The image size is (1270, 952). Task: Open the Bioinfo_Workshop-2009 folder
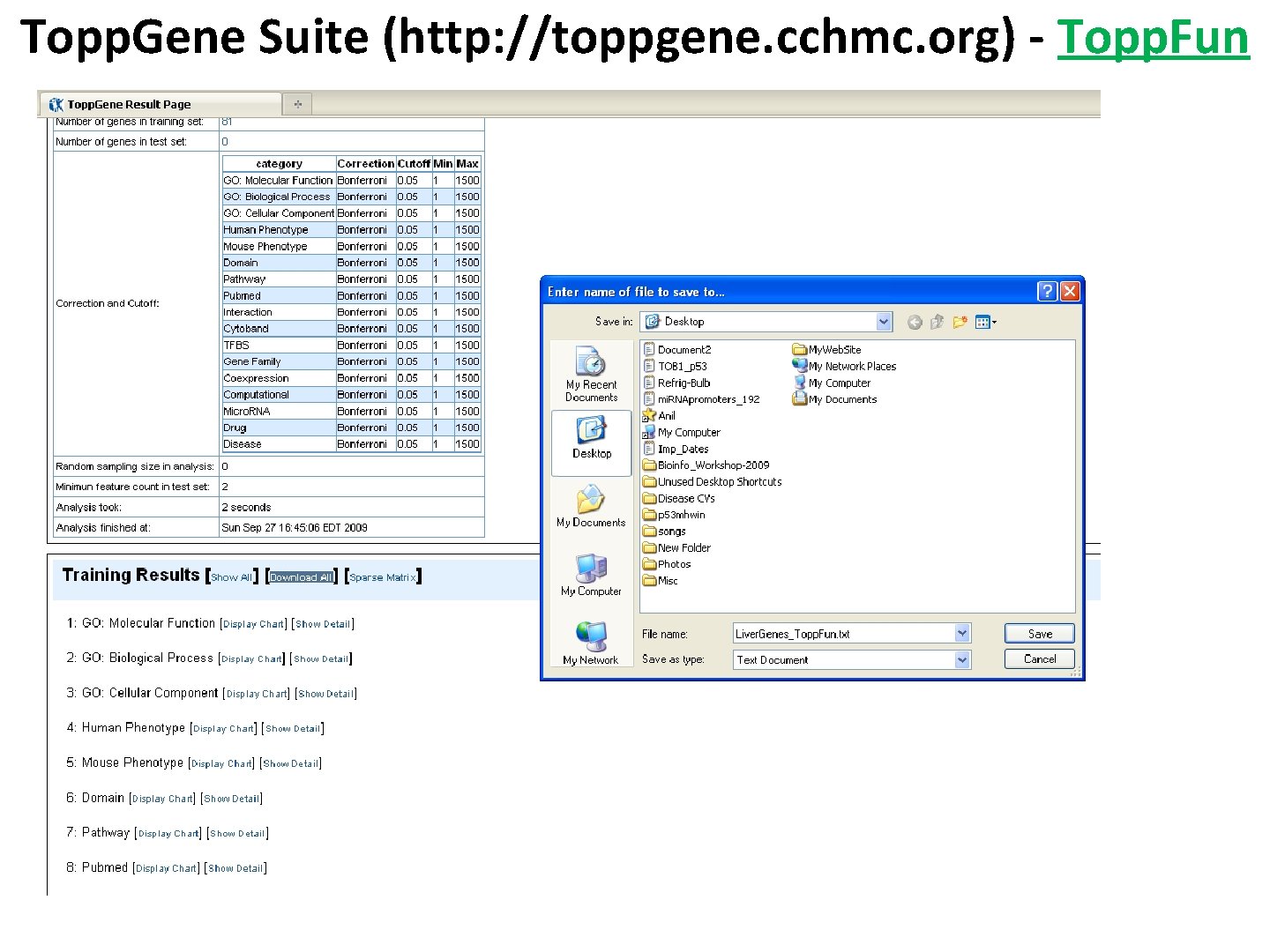click(706, 465)
